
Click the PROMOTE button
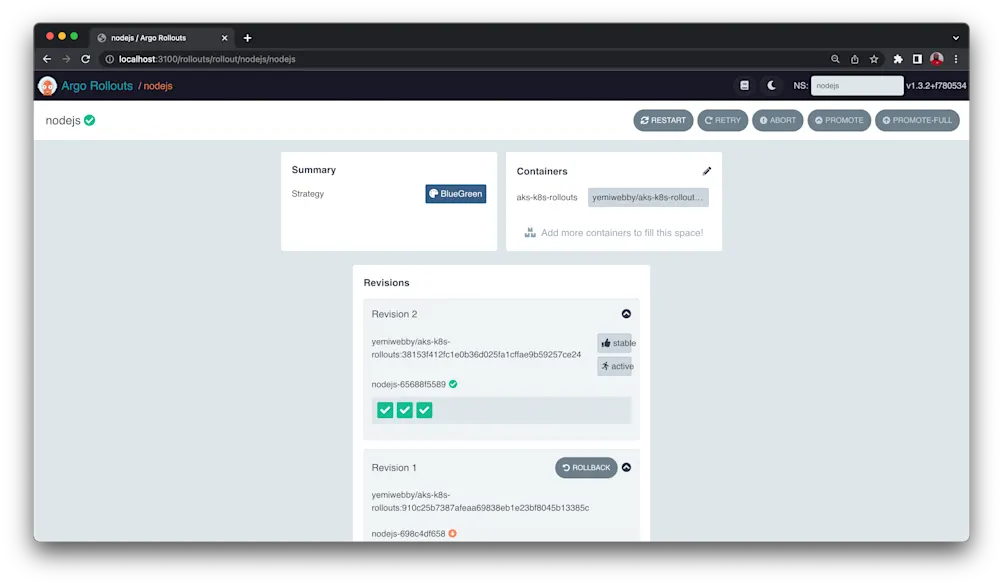click(839, 120)
